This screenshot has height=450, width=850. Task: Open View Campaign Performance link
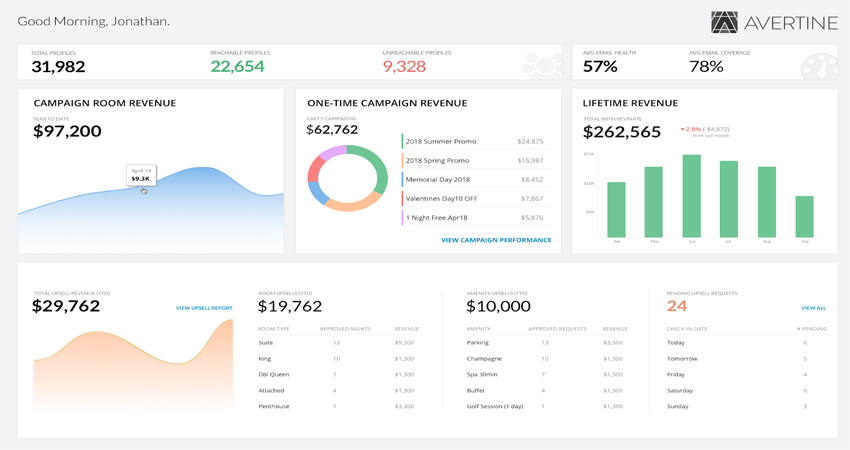point(496,240)
